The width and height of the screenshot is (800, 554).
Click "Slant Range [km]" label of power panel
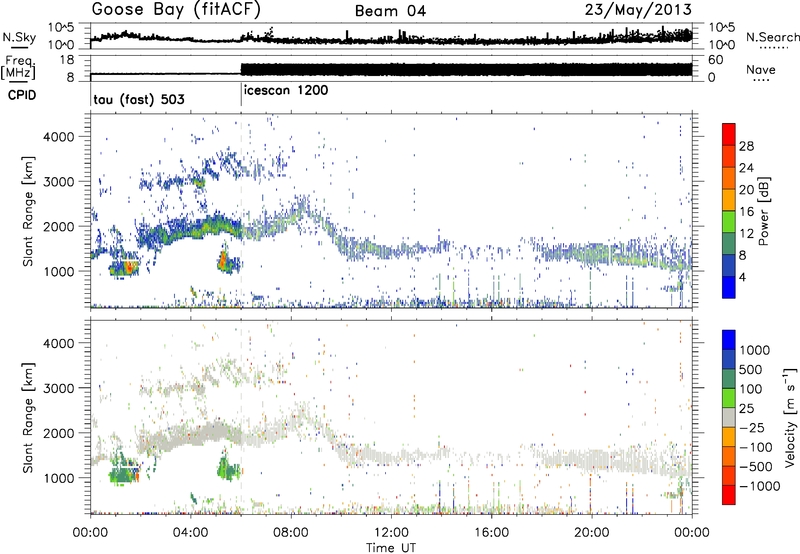pyautogui.click(x=28, y=211)
